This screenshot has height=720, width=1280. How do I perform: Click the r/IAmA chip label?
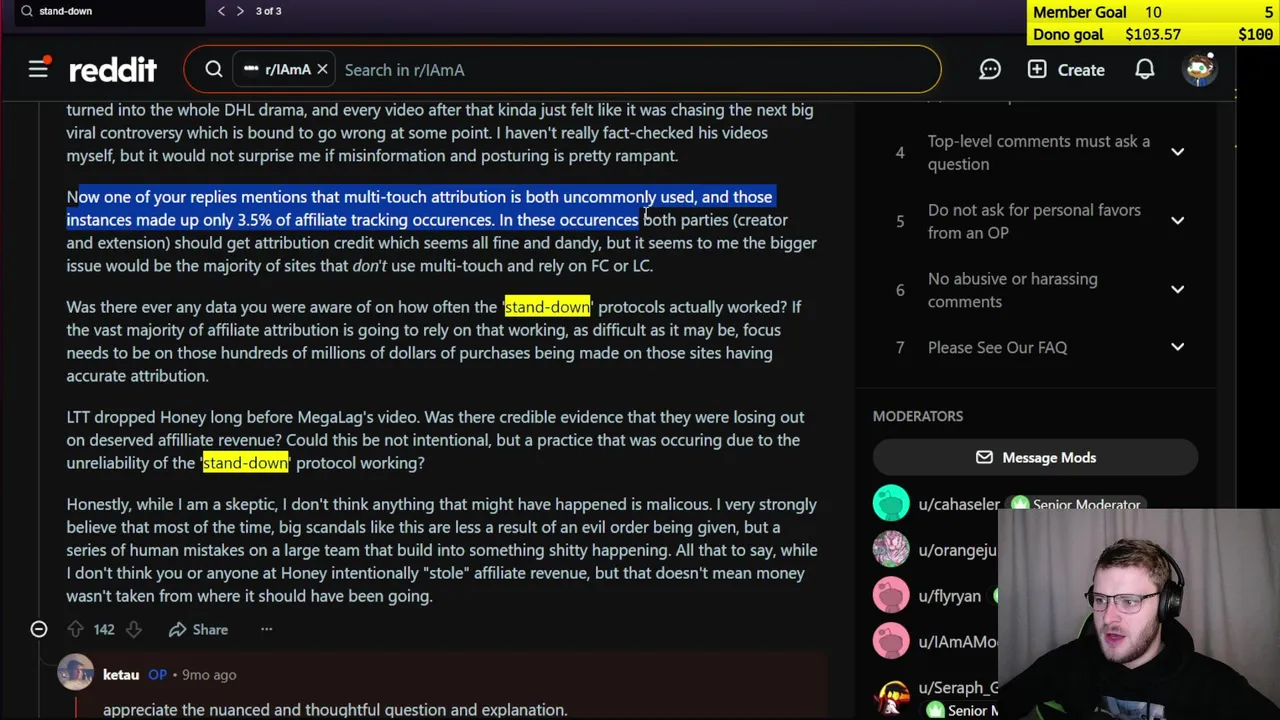(287, 70)
